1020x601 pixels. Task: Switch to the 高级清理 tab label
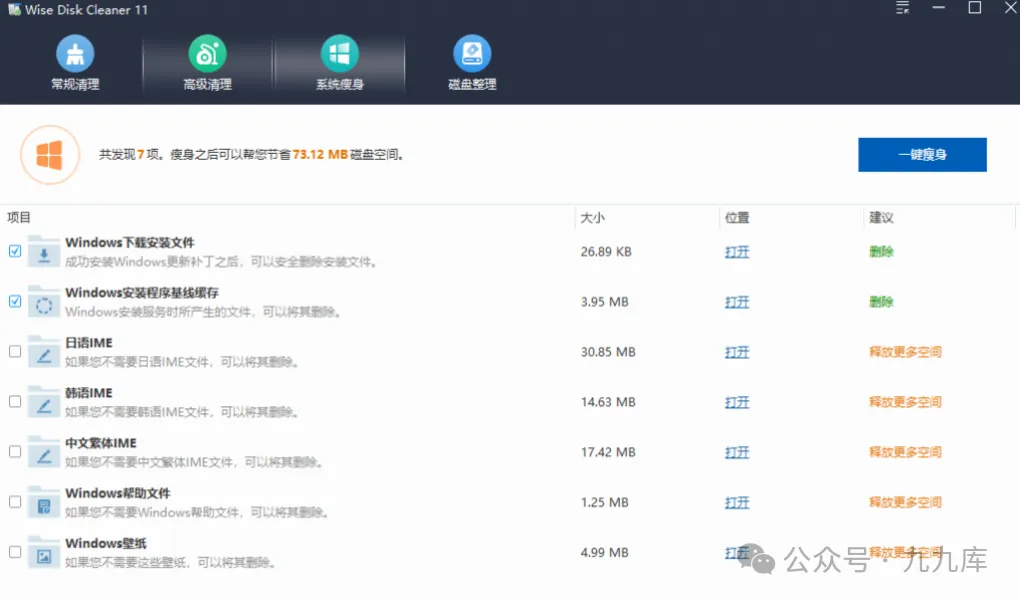208,84
